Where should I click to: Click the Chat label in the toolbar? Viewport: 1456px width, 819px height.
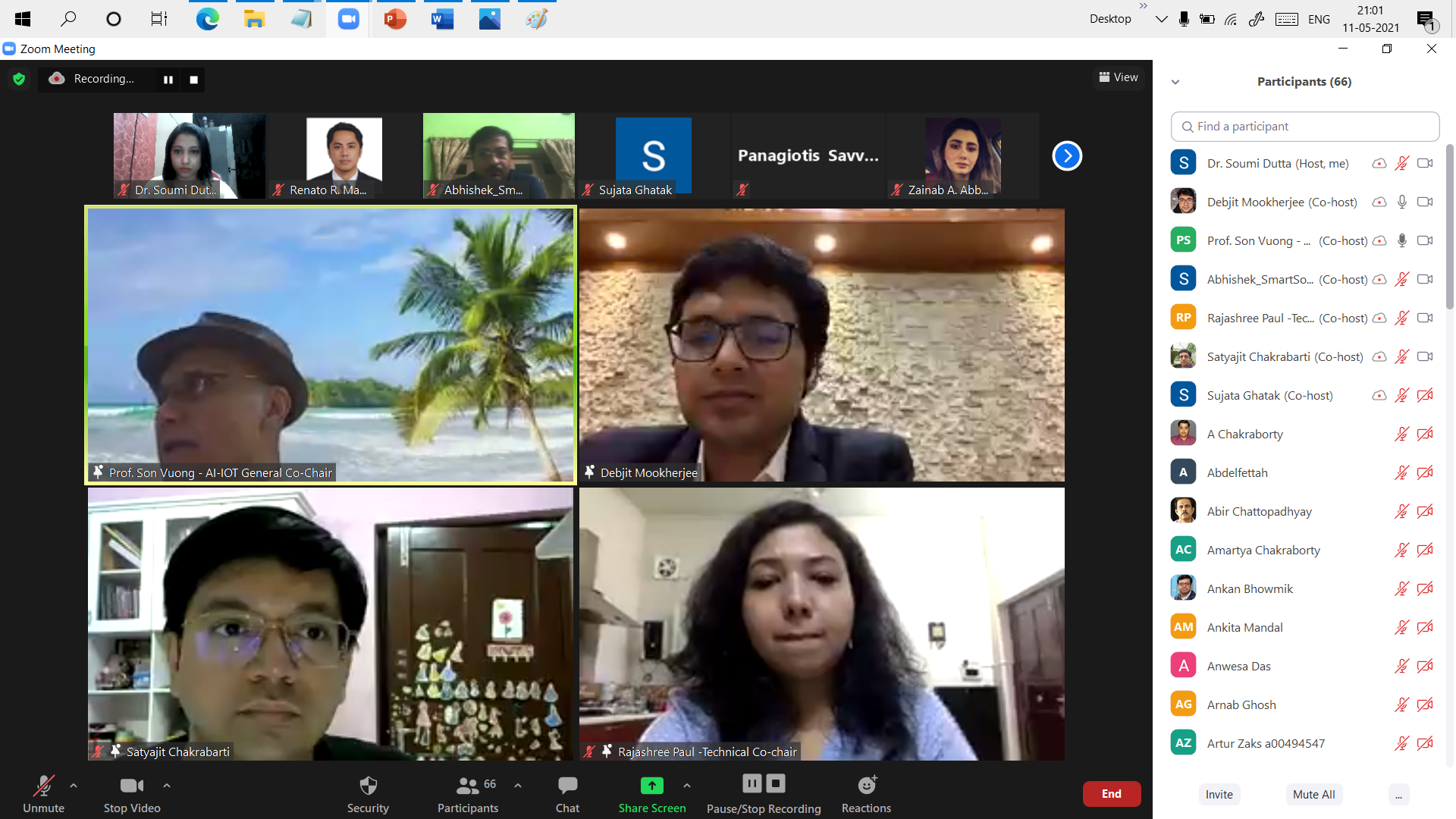point(567,808)
